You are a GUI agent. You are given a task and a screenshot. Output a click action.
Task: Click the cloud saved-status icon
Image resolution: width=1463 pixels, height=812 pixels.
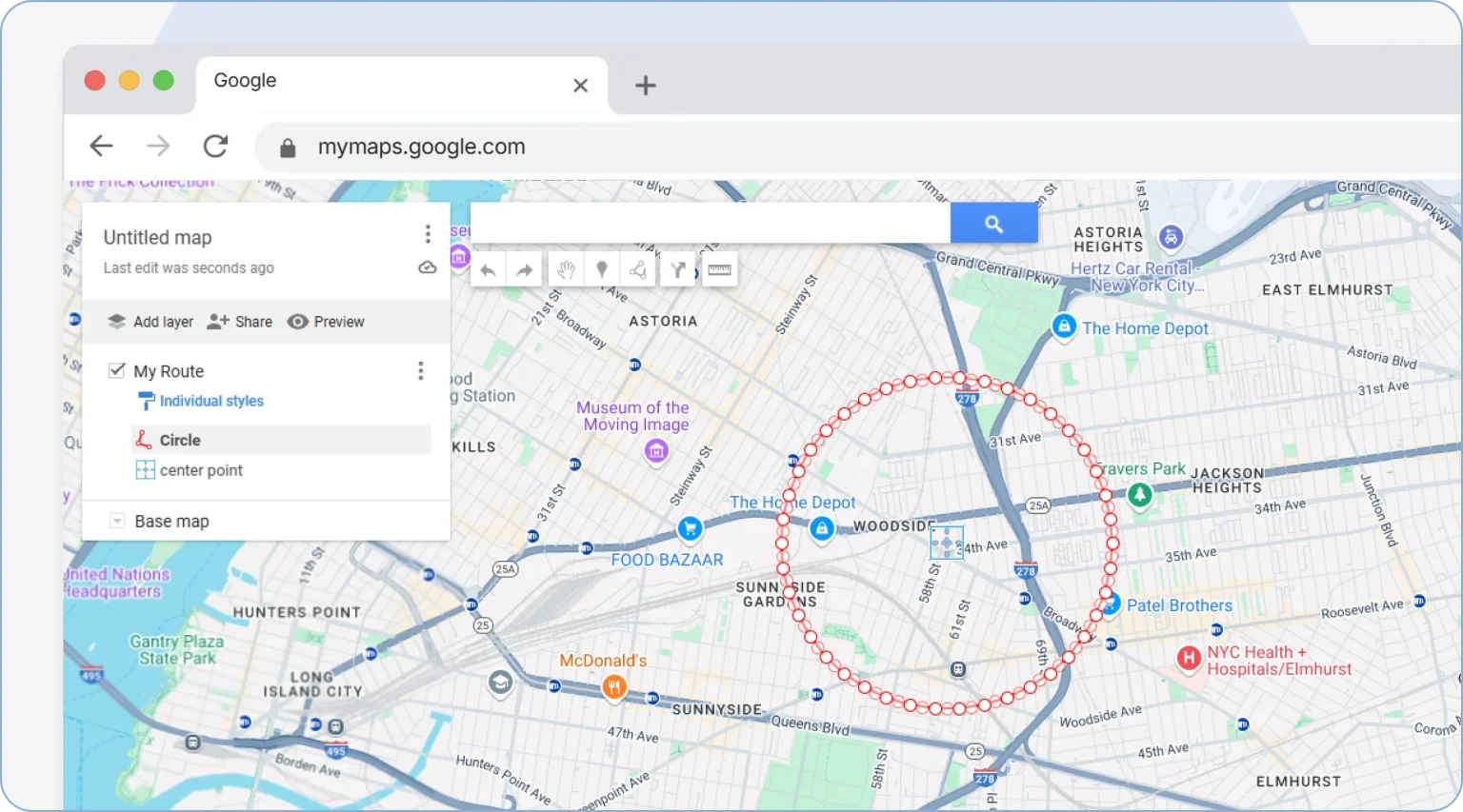[x=428, y=267]
